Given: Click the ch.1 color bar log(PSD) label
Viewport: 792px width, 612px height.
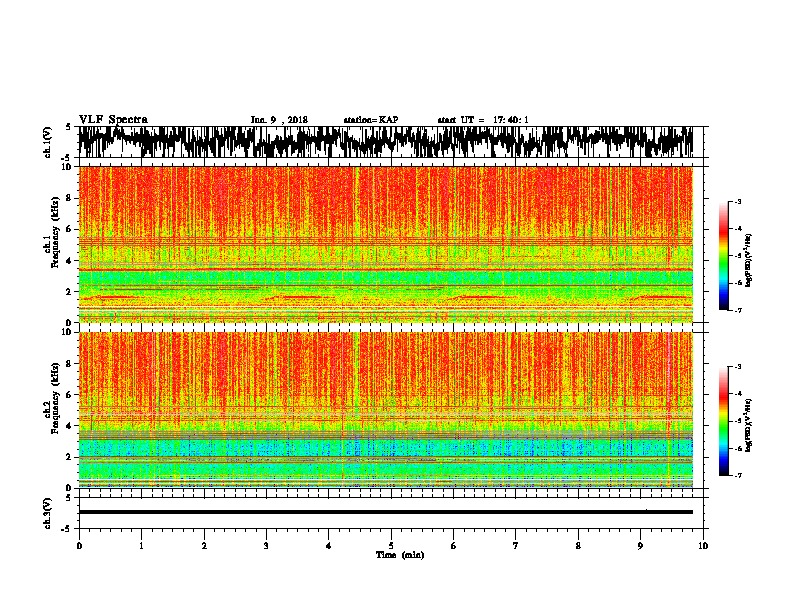Looking at the screenshot, I should coord(749,260).
